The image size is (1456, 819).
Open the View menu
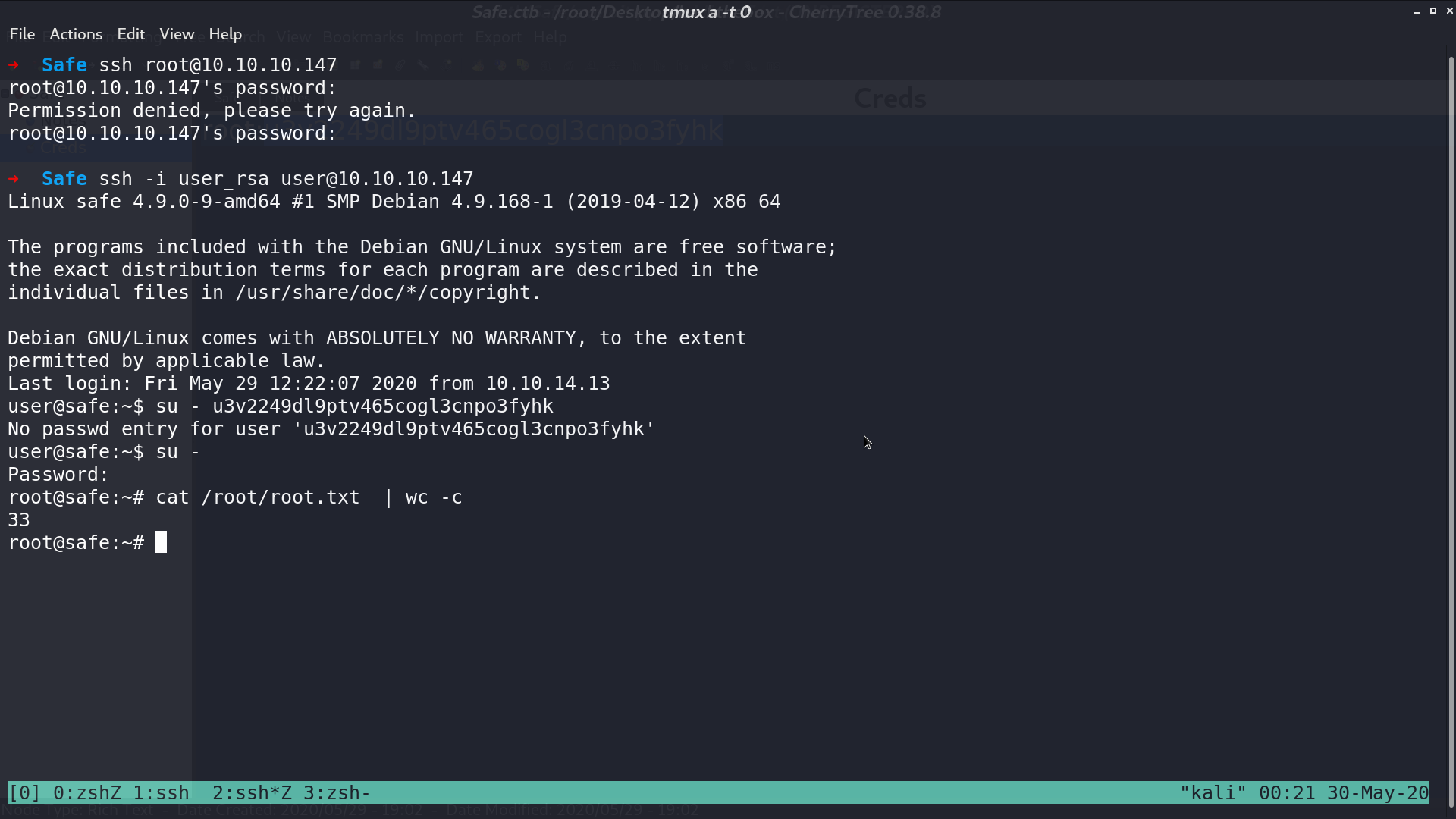[177, 34]
